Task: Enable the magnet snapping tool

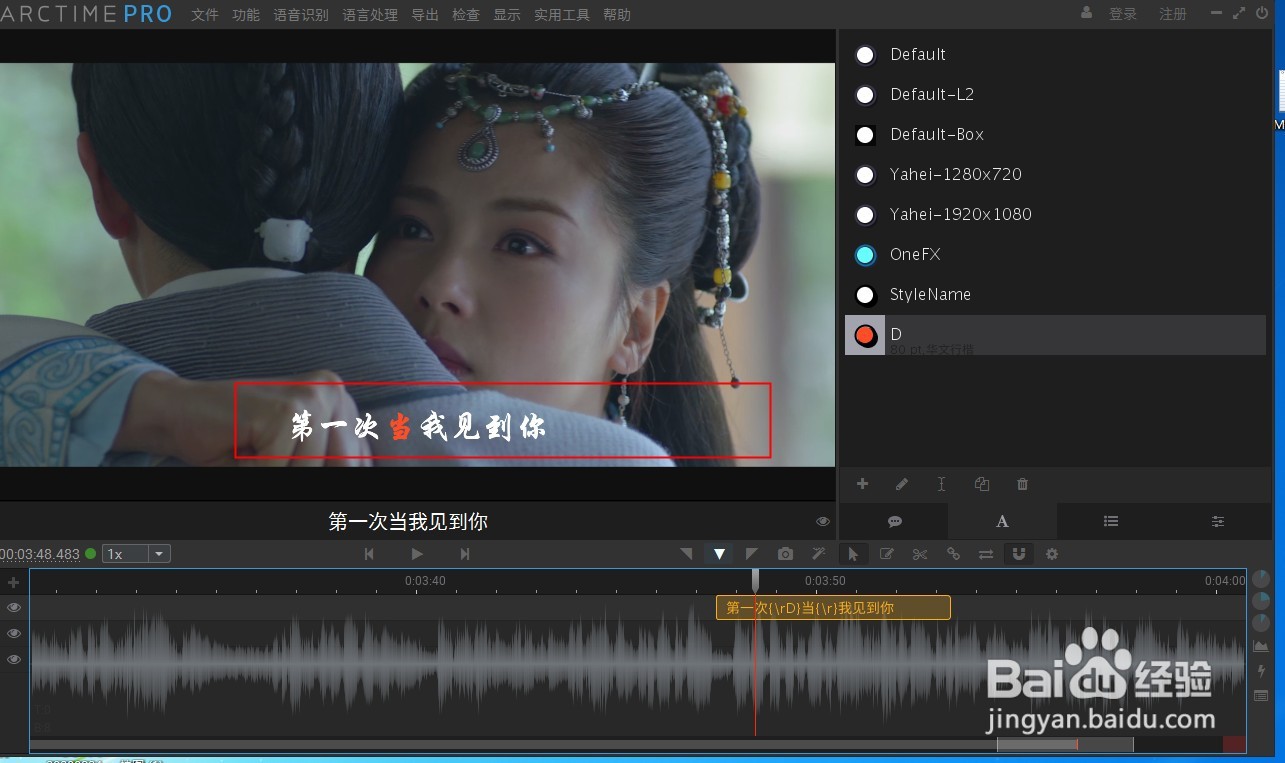Action: (x=1018, y=553)
